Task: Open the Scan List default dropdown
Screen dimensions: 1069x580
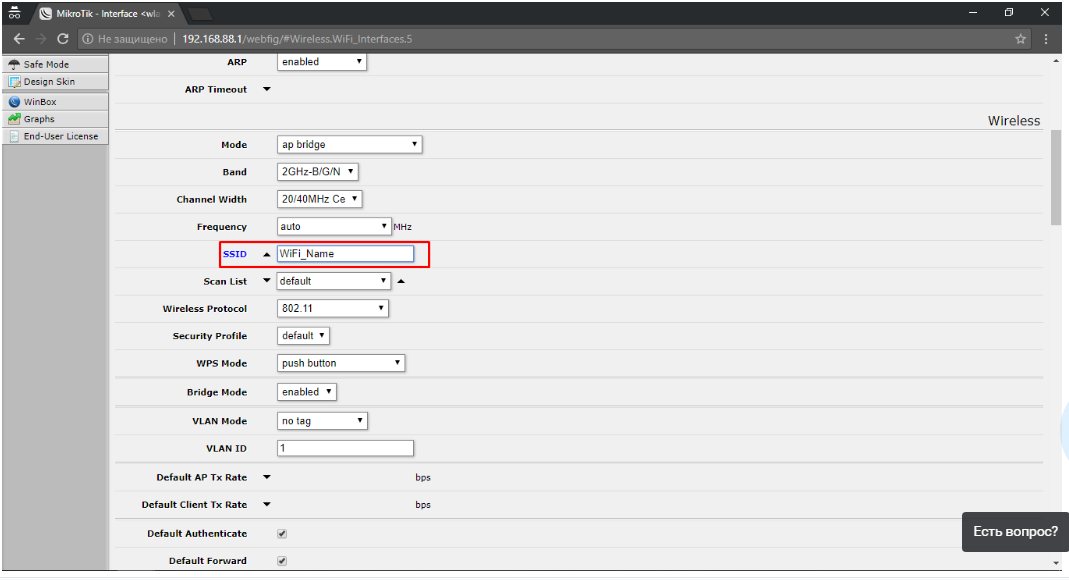Action: tap(334, 281)
